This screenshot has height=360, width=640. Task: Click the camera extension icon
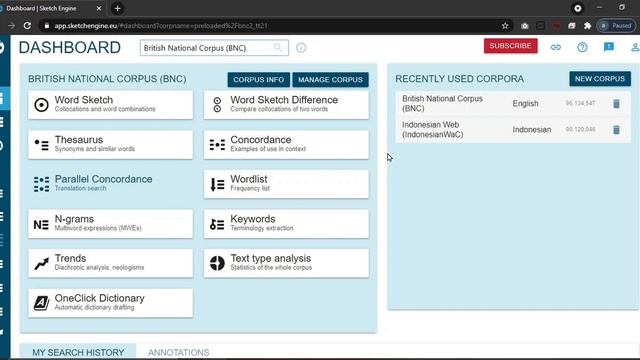(x=524, y=26)
